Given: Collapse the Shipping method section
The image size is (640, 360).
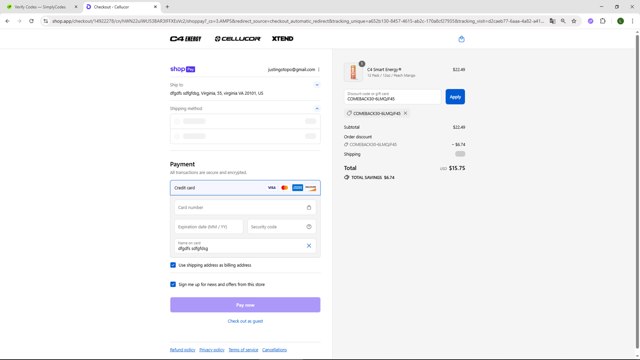Looking at the screenshot, I should 317,109.
